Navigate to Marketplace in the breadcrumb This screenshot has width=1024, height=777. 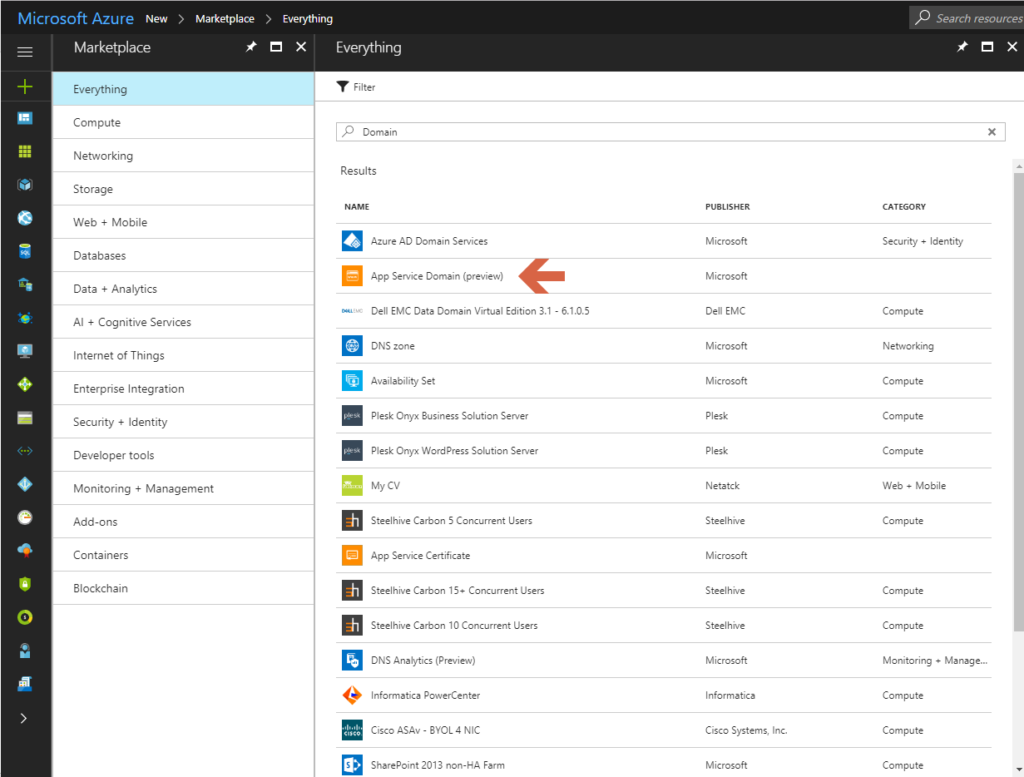(x=225, y=18)
